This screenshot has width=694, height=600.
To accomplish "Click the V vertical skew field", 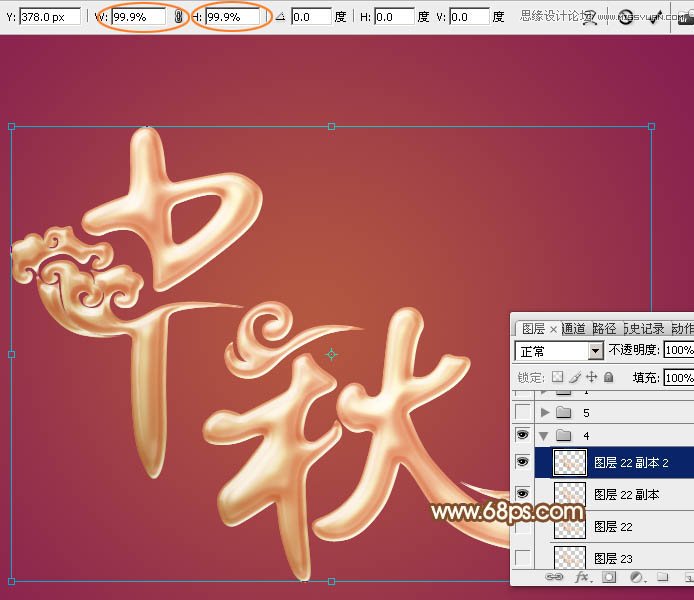I will click(469, 17).
